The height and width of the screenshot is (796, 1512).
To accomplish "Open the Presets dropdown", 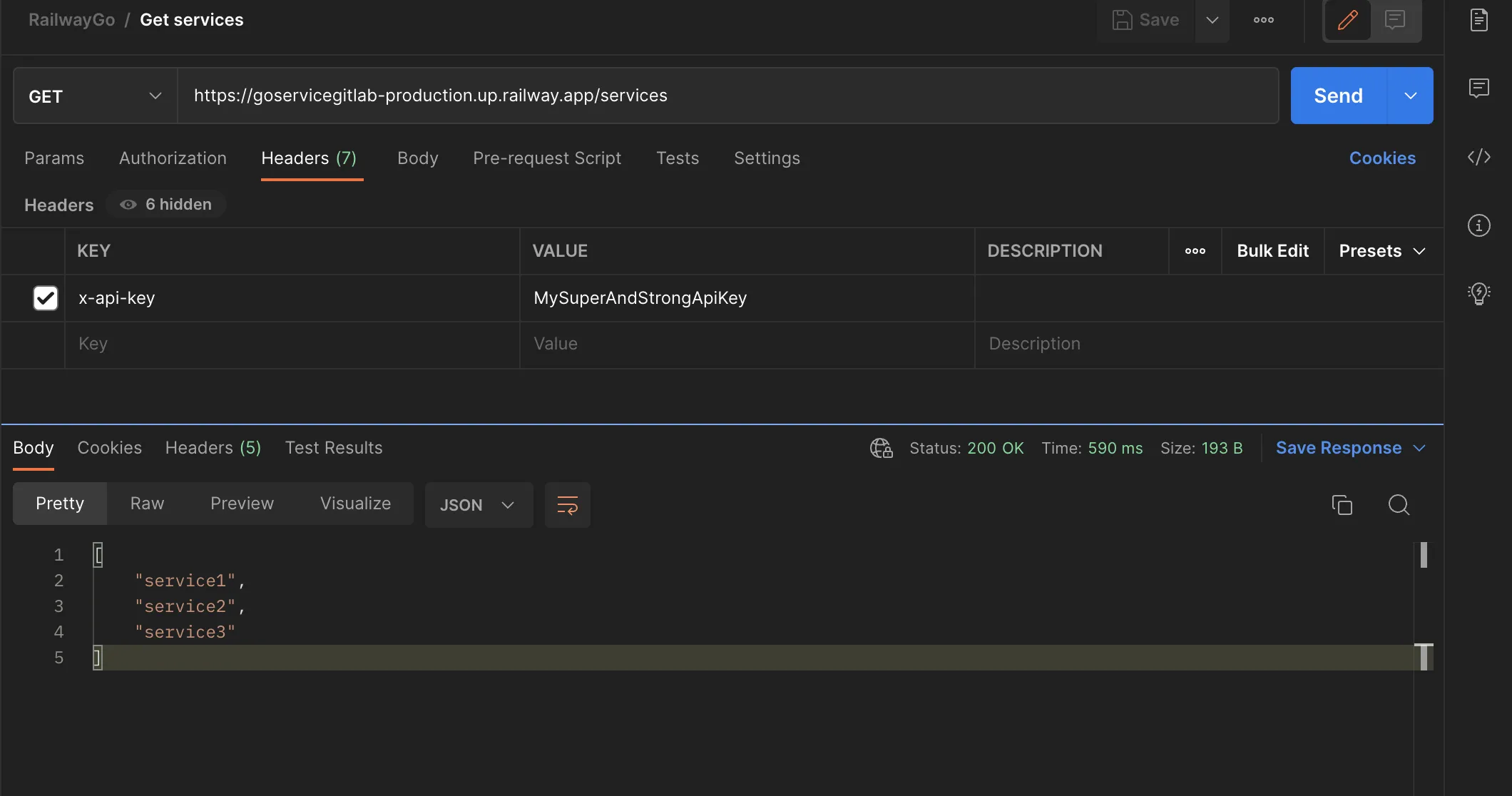I will (x=1381, y=251).
